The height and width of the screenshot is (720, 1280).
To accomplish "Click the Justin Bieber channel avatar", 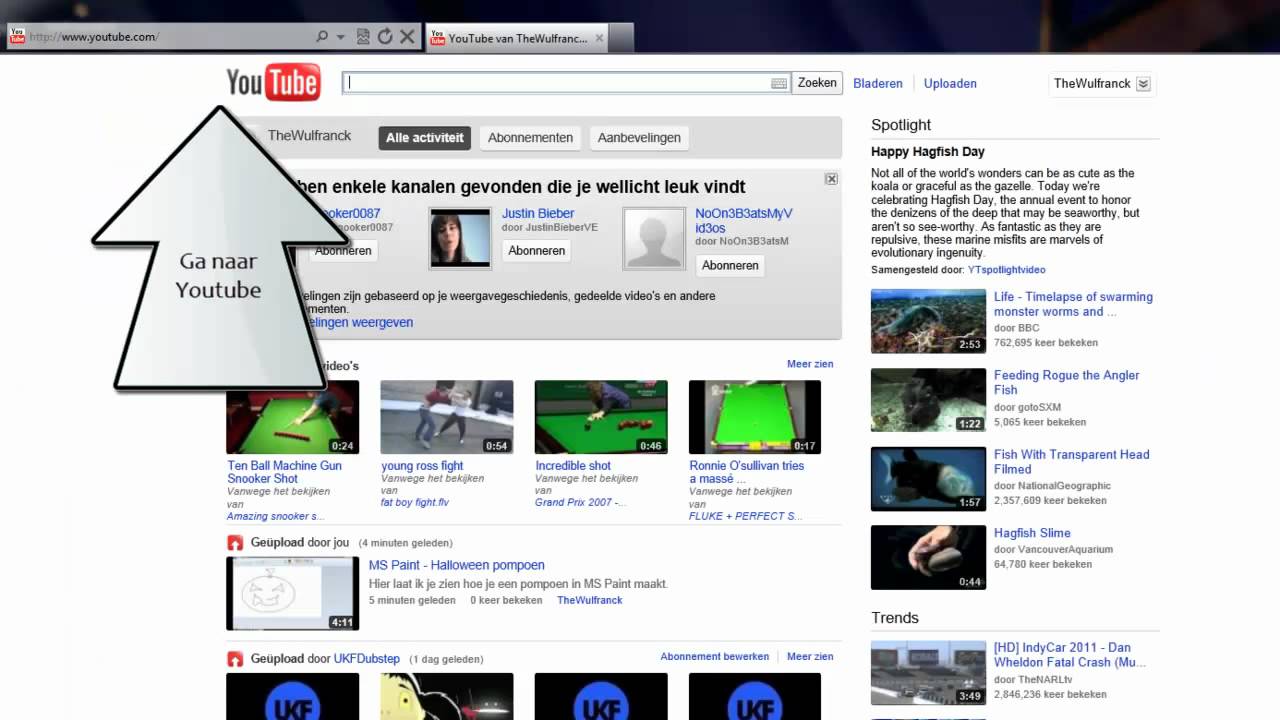I will click(x=461, y=239).
